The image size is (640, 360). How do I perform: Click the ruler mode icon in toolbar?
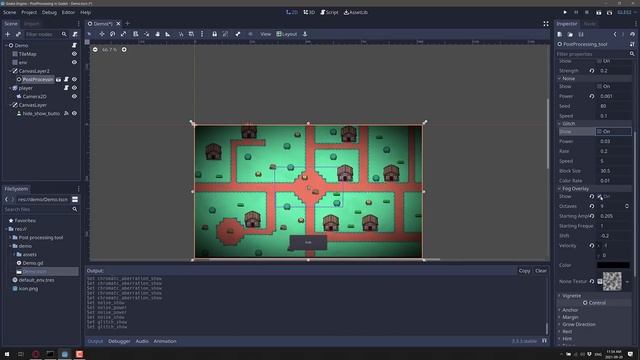pos(168,34)
